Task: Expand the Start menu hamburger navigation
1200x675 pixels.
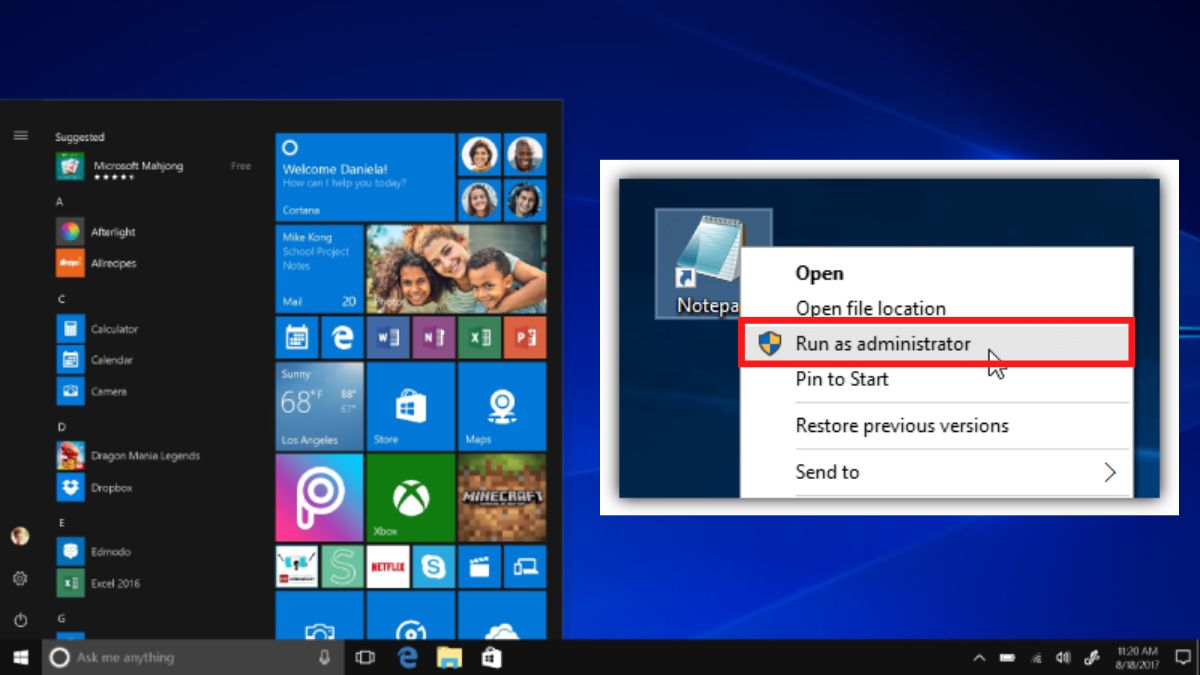Action: click(20, 136)
